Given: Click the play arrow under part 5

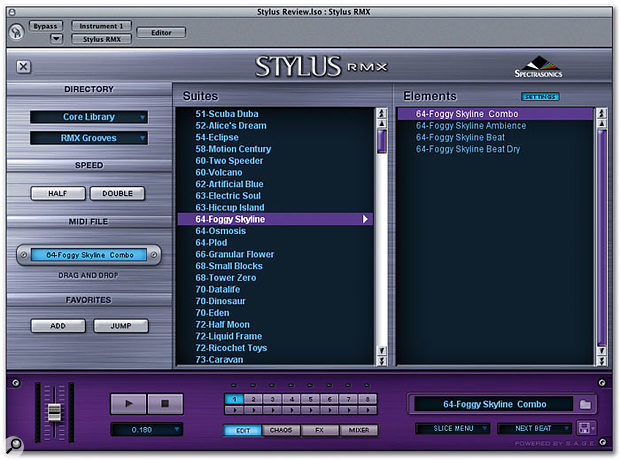Looking at the screenshot, I should tap(310, 411).
